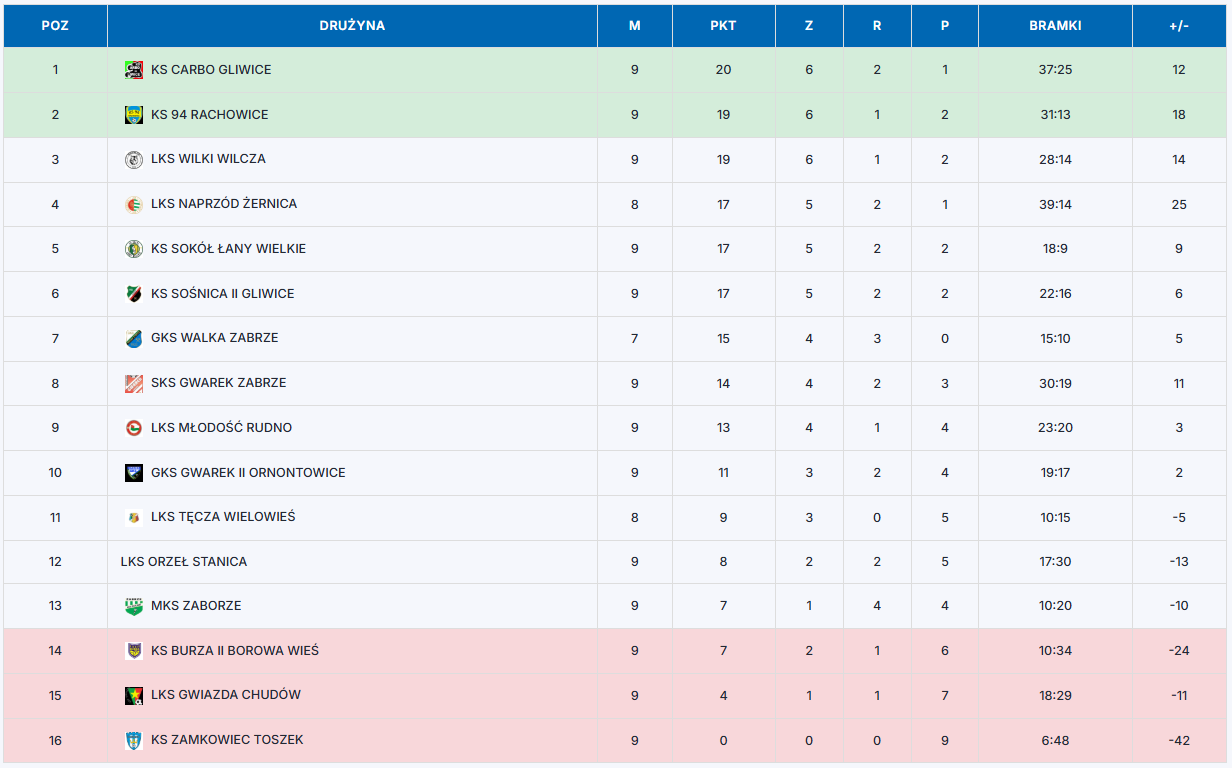
Task: Click the +/- goal difference header
Action: [x=1179, y=26]
